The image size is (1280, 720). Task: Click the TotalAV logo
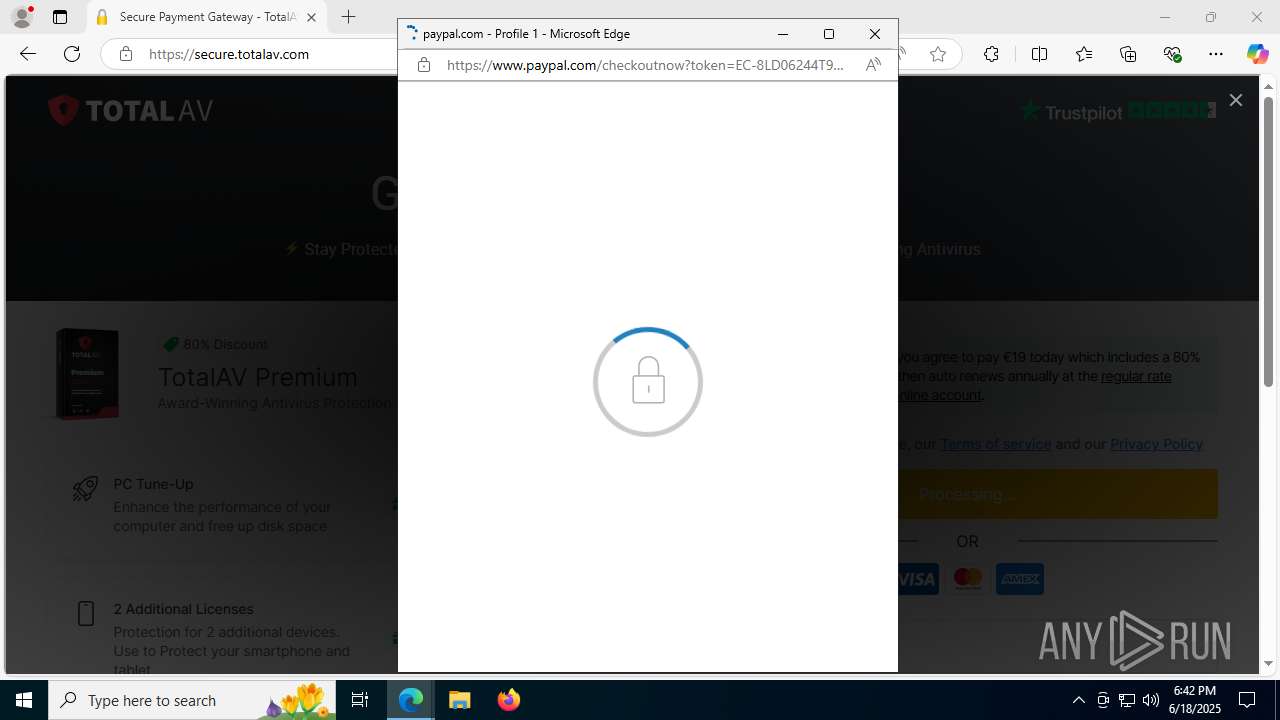click(131, 110)
